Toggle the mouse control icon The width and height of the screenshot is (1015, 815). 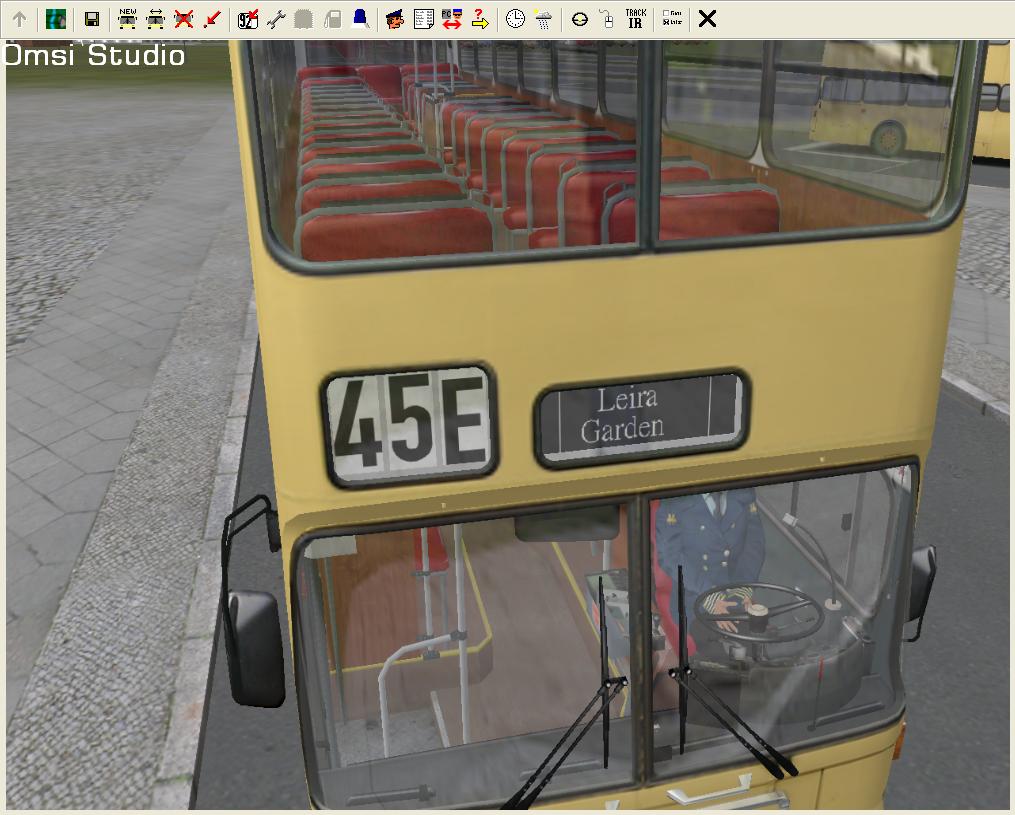click(606, 19)
